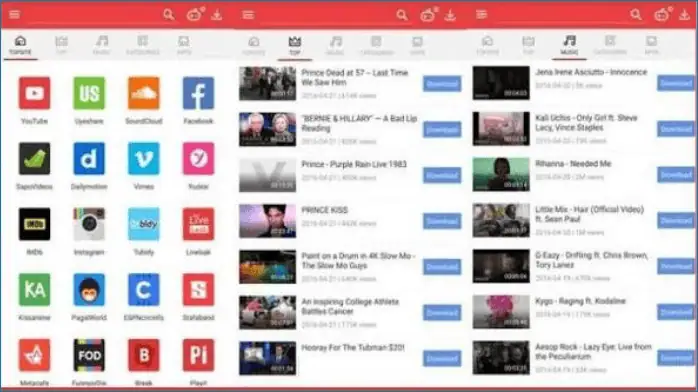This screenshot has width=698, height=392.
Task: Download 'Jena Irene Asciutto - Innocence'
Action: click(x=676, y=83)
